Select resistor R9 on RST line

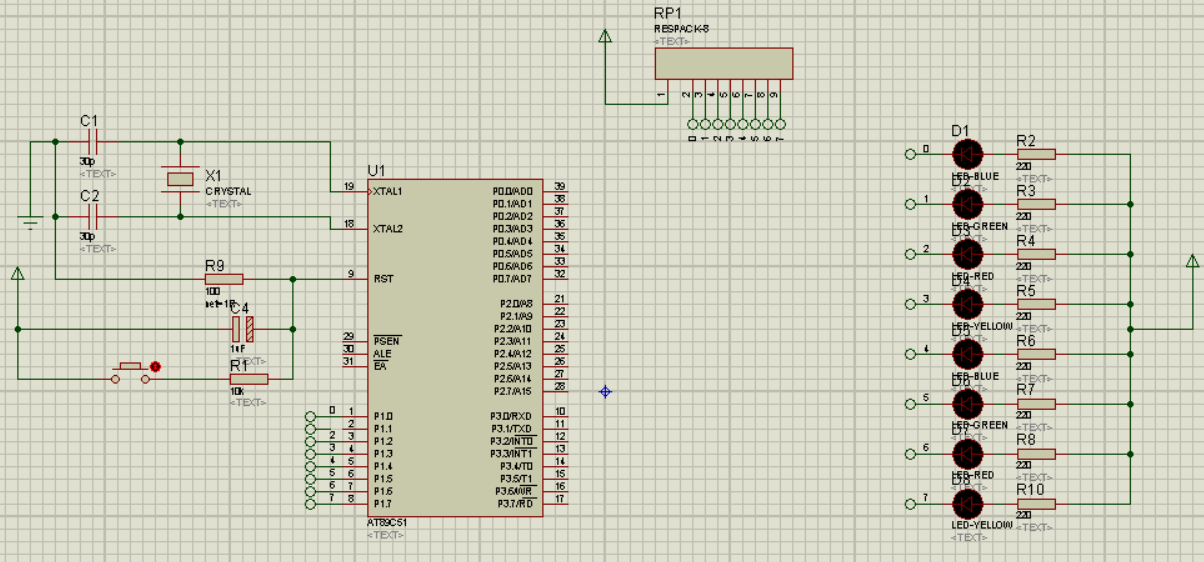224,279
